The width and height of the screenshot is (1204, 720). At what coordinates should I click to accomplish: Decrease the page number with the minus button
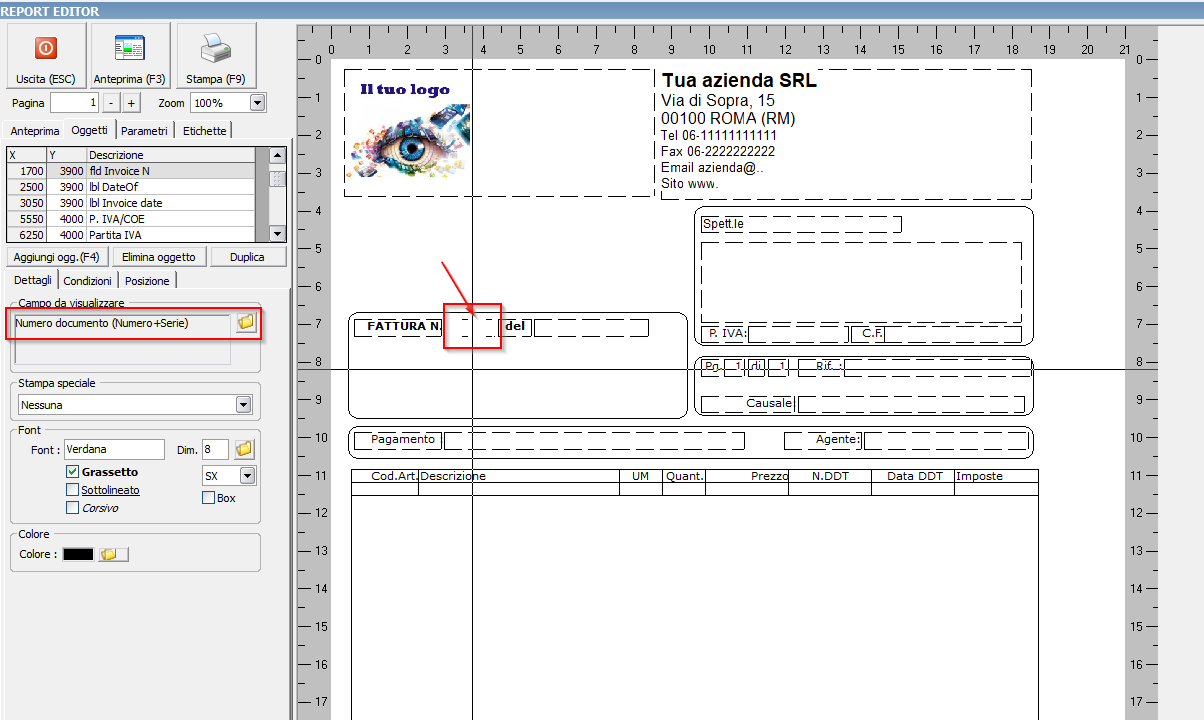(111, 103)
